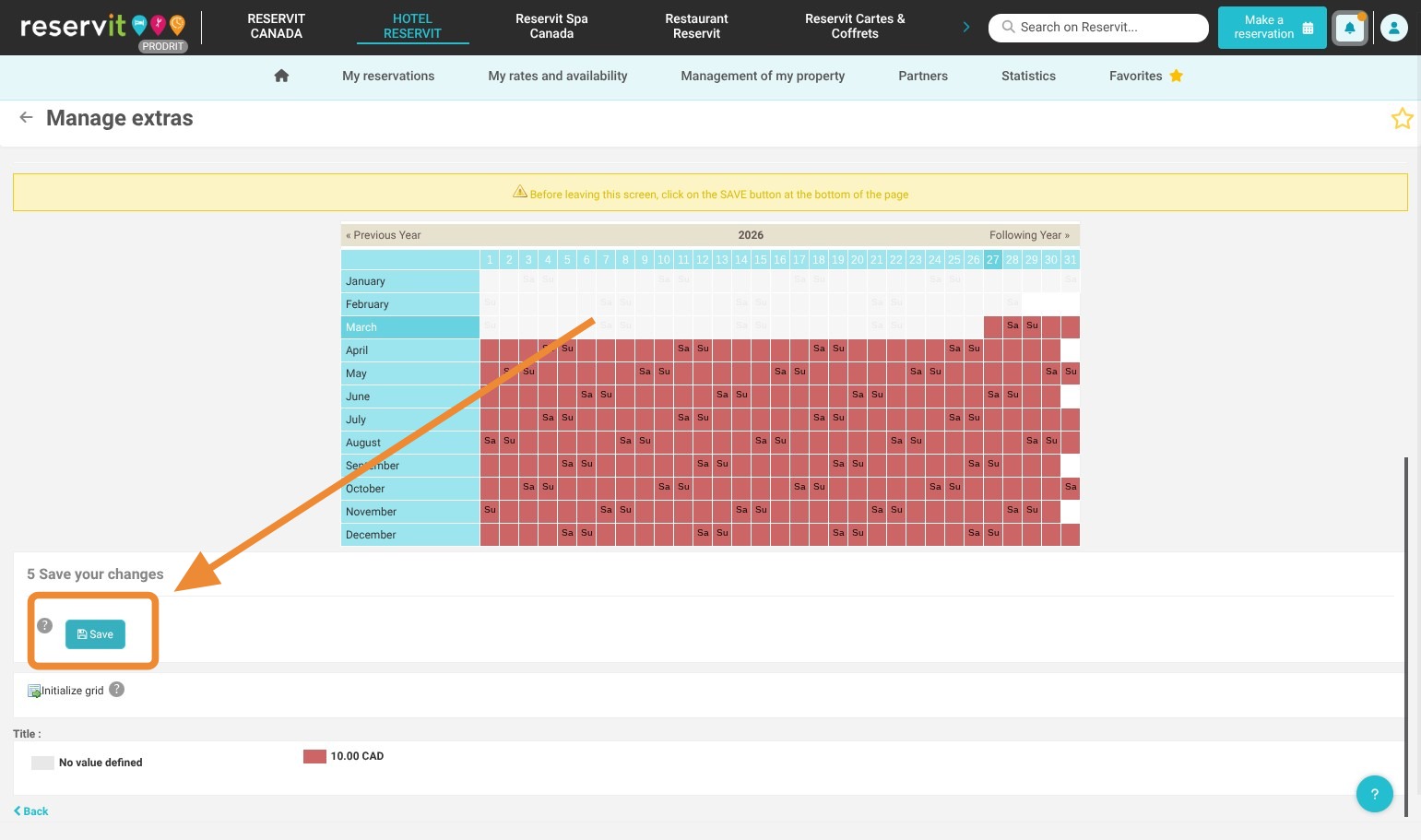1421x840 pixels.
Task: Select the No value defined grey swatch
Action: tap(42, 763)
